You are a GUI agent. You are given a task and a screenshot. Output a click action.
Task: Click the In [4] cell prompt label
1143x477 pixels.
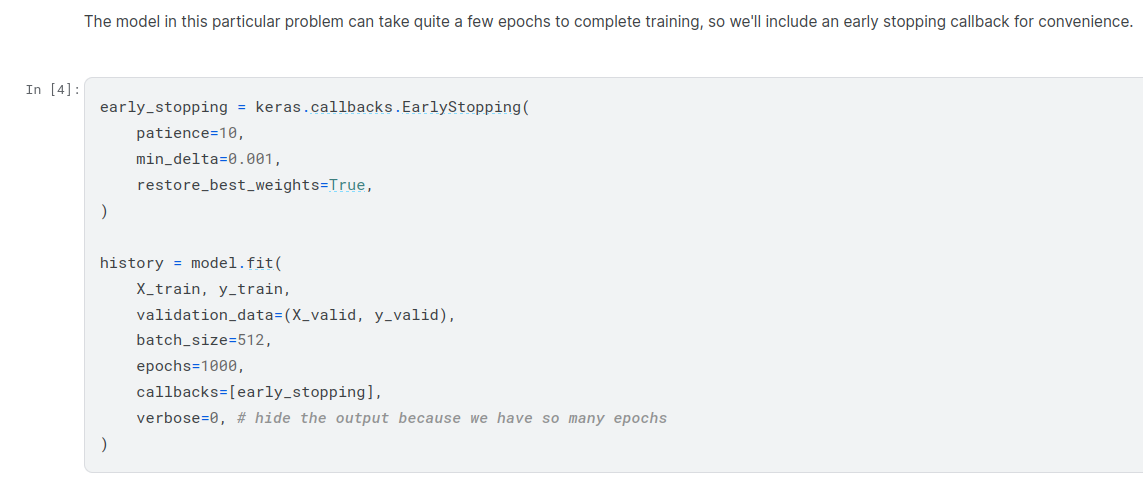(x=52, y=90)
